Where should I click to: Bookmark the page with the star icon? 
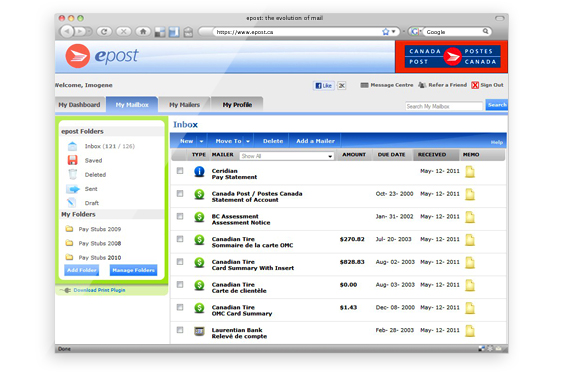coord(385,32)
